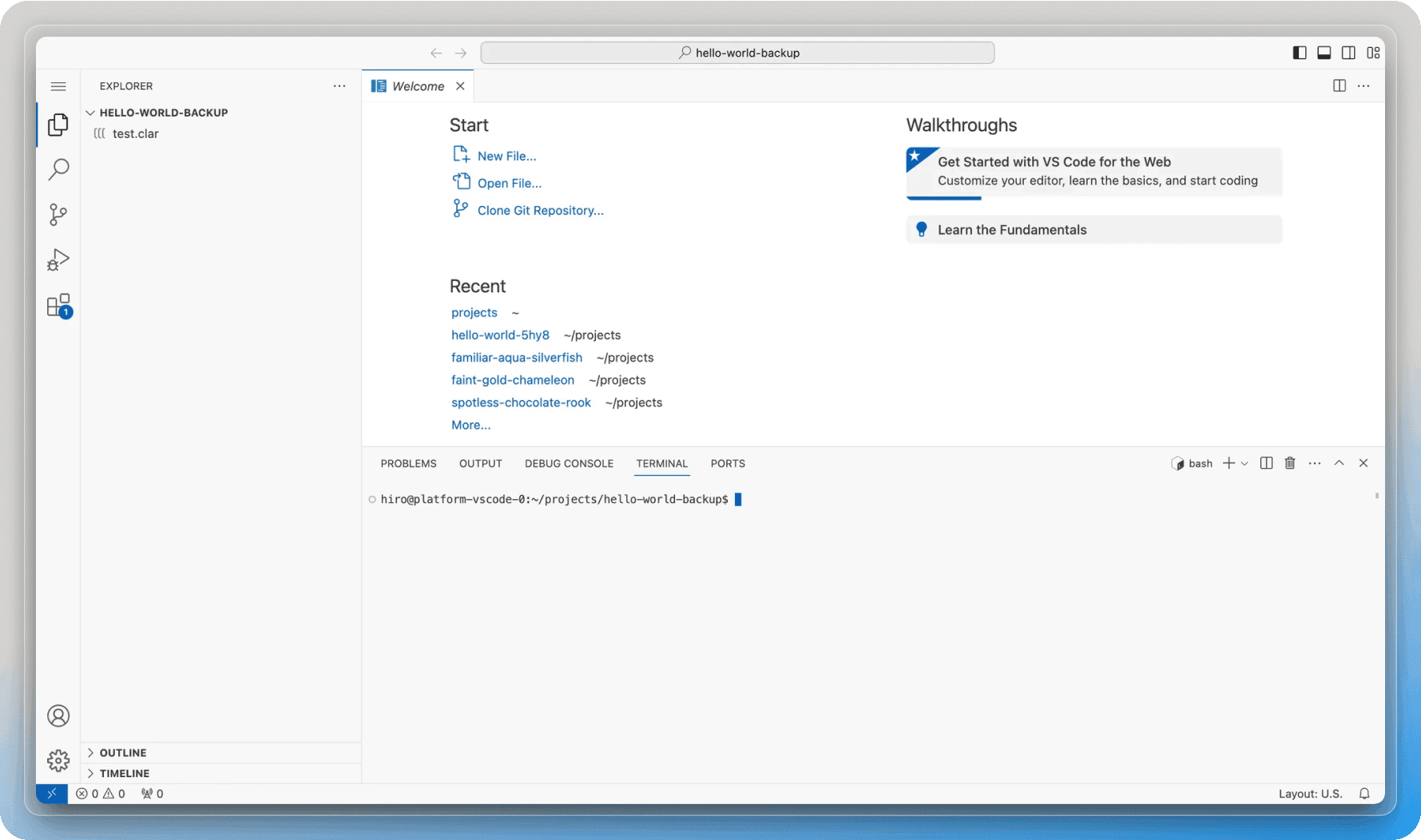
Task: Open the Source Control view
Action: tap(58, 214)
